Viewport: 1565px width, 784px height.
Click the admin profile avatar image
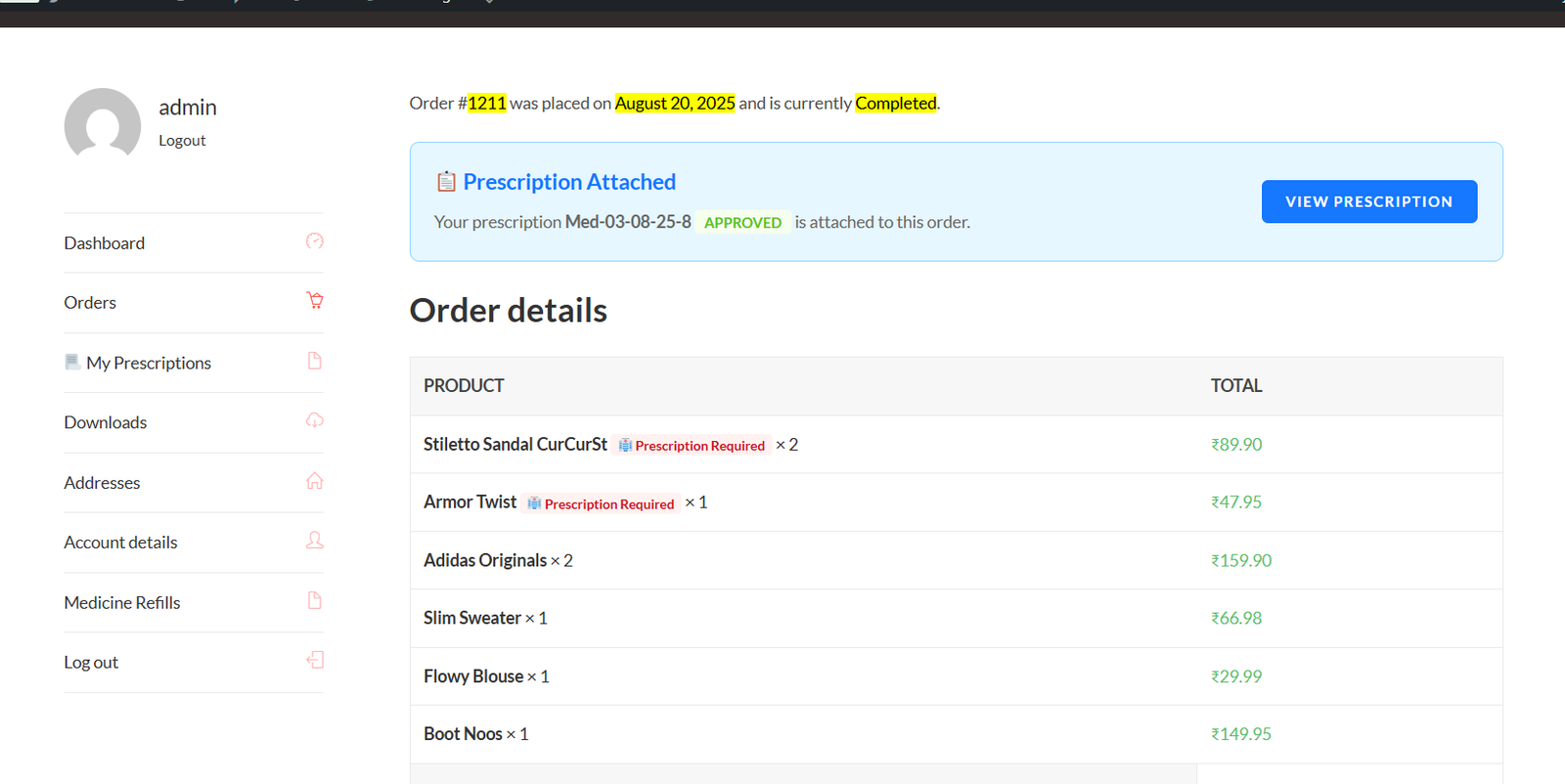[x=103, y=125]
